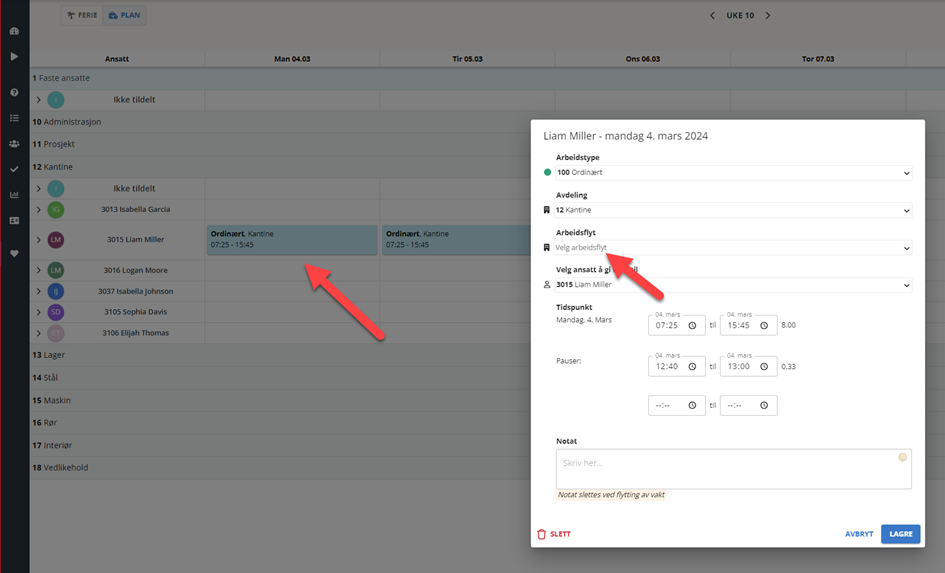Open Avdeling dropdown 12 Kantine
The image size is (945, 573).
(733, 210)
